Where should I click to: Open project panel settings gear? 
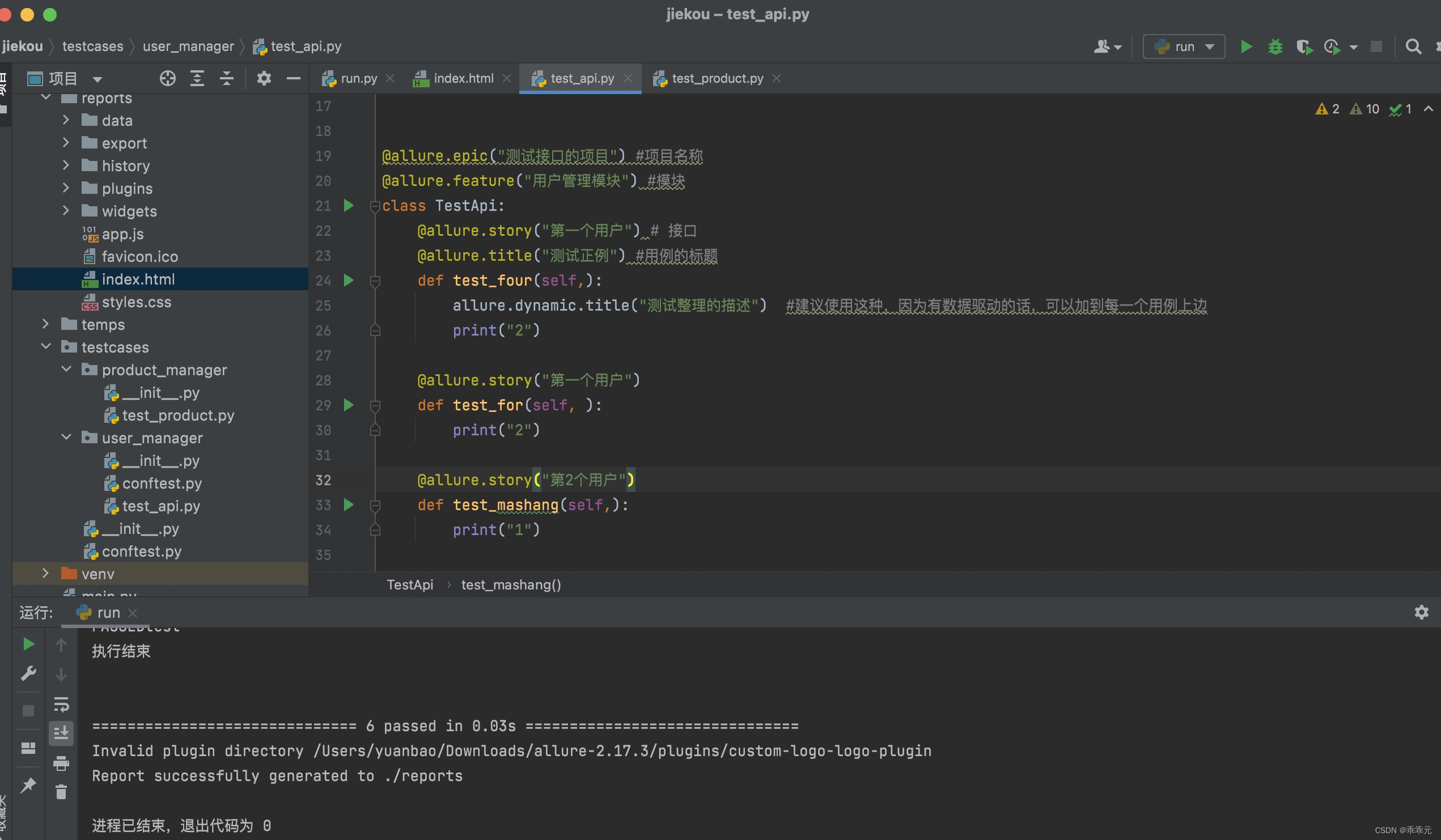click(x=264, y=78)
